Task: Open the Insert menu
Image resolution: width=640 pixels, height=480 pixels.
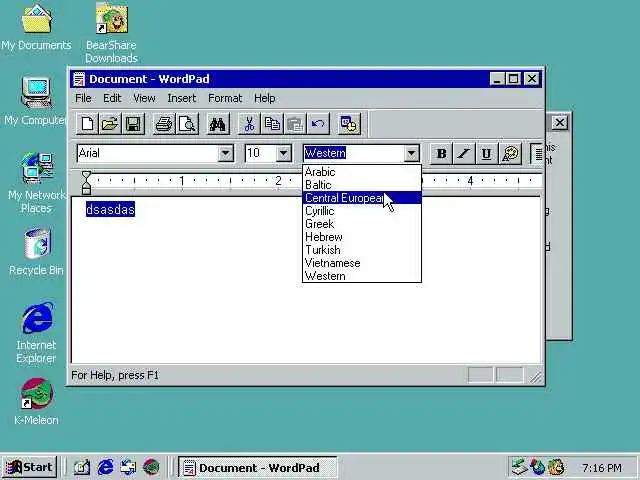Action: click(182, 98)
